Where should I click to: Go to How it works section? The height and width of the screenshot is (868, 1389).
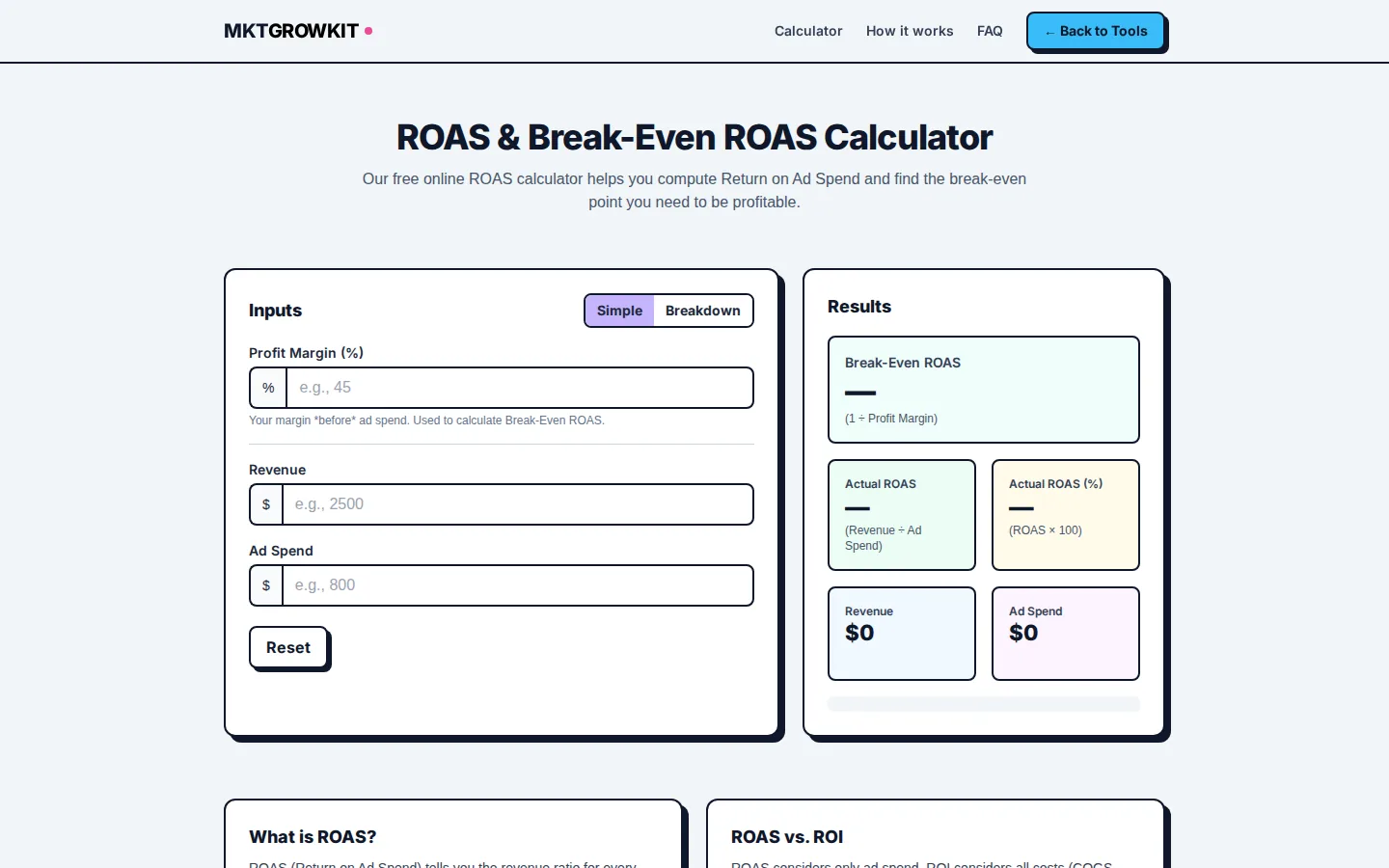pos(910,31)
